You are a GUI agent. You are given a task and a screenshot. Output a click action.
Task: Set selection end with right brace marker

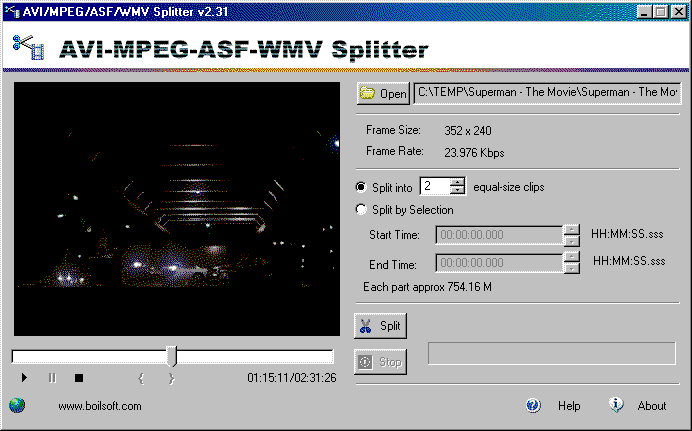click(x=171, y=378)
